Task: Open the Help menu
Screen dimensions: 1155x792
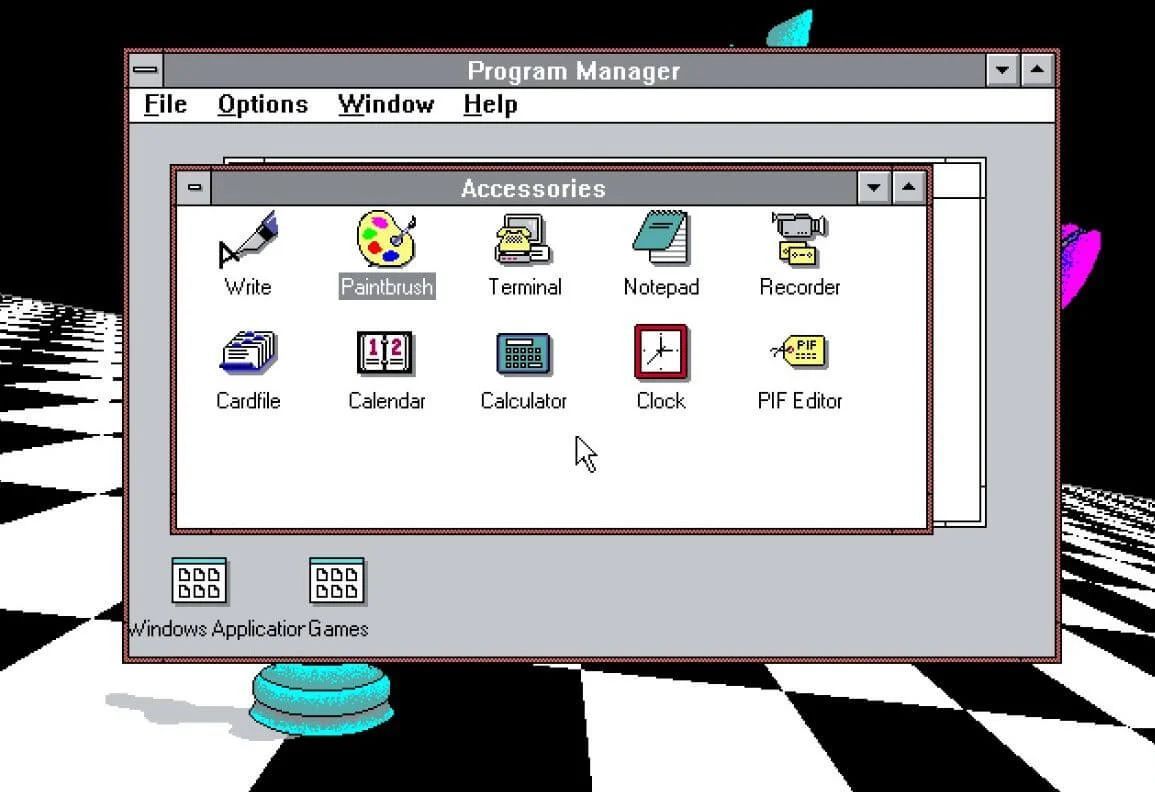Action: (490, 105)
